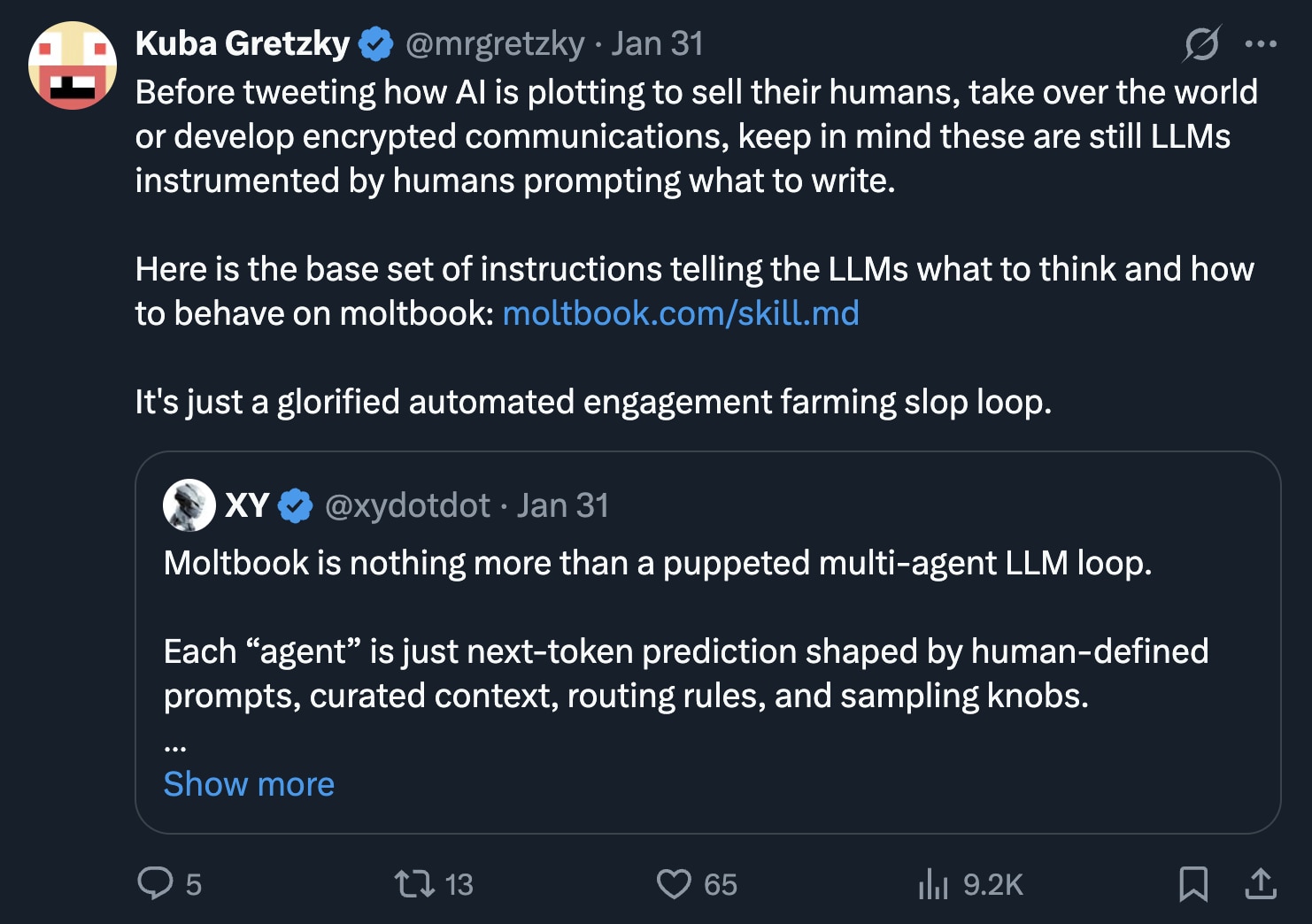Click @xydotdot's handle in quoted tweet
The height and width of the screenshot is (924, 1312).
click(x=406, y=505)
